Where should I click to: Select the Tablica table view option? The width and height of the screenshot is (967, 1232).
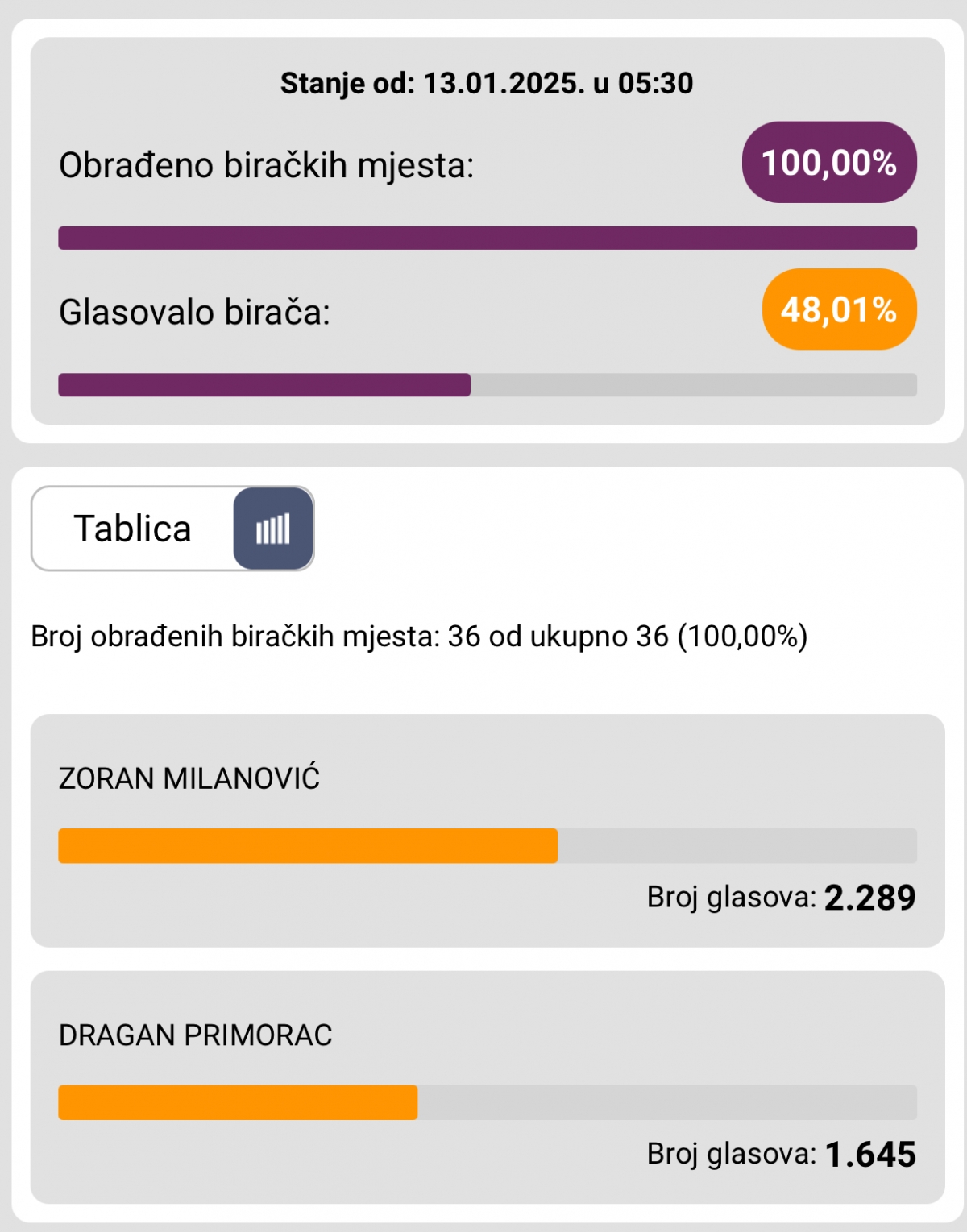coord(133,529)
